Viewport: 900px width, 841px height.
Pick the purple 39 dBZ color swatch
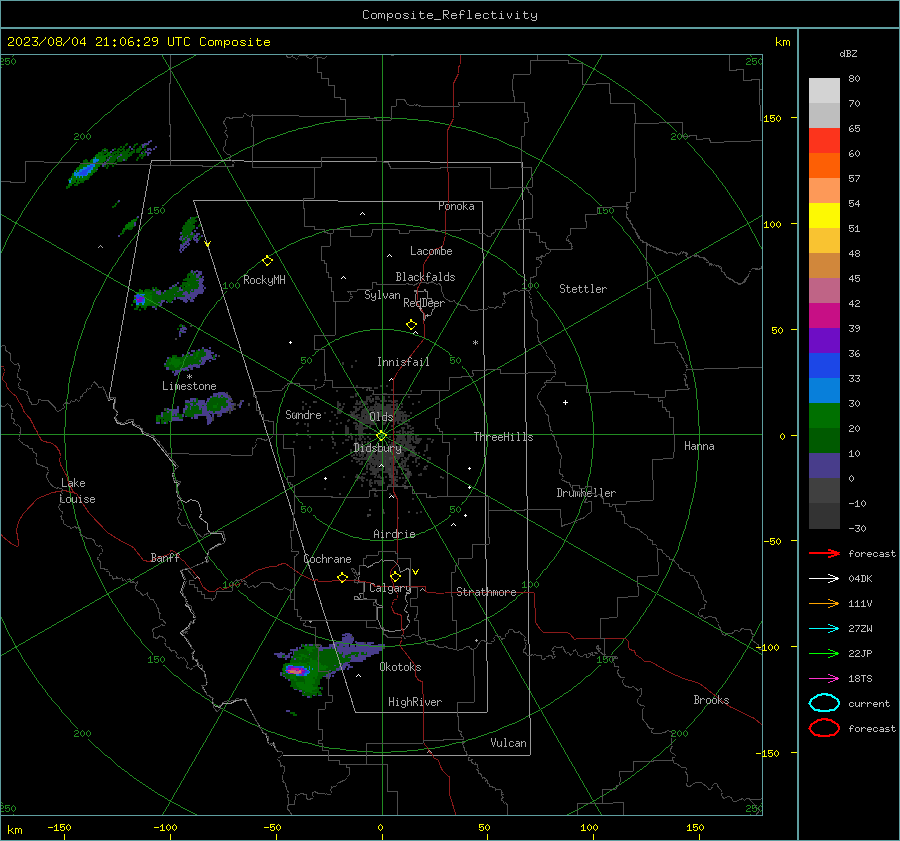pyautogui.click(x=824, y=341)
